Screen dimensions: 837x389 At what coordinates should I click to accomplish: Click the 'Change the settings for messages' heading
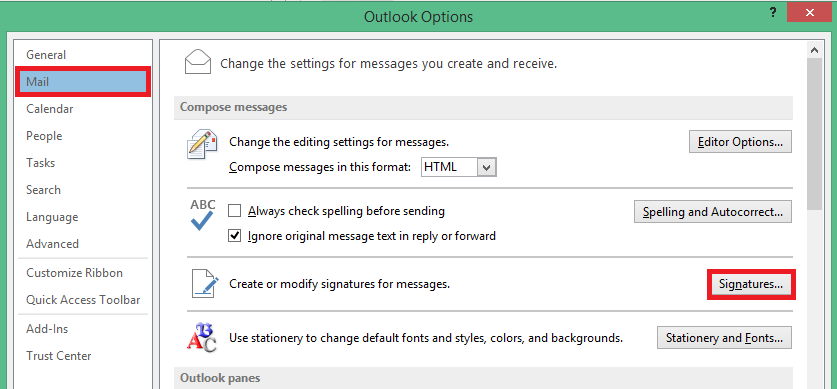[389, 64]
